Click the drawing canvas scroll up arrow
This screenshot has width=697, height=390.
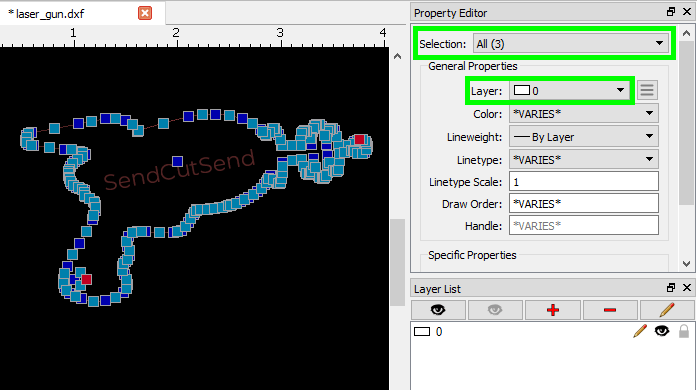coord(397,56)
